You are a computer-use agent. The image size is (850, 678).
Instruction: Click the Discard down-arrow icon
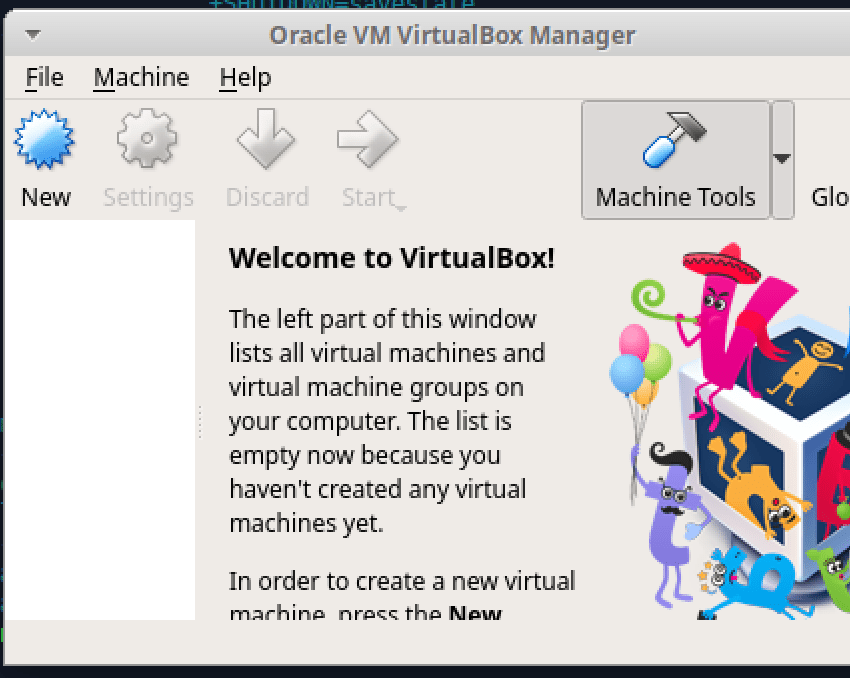point(266,140)
